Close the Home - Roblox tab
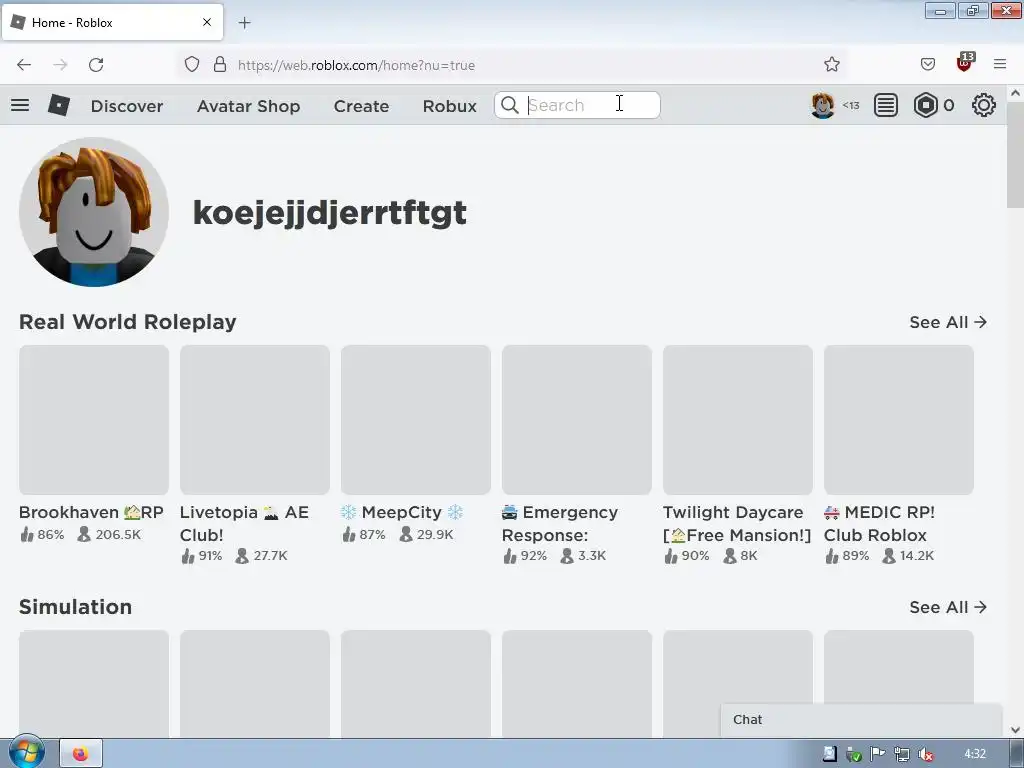This screenshot has height=768, width=1024. pyautogui.click(x=207, y=22)
